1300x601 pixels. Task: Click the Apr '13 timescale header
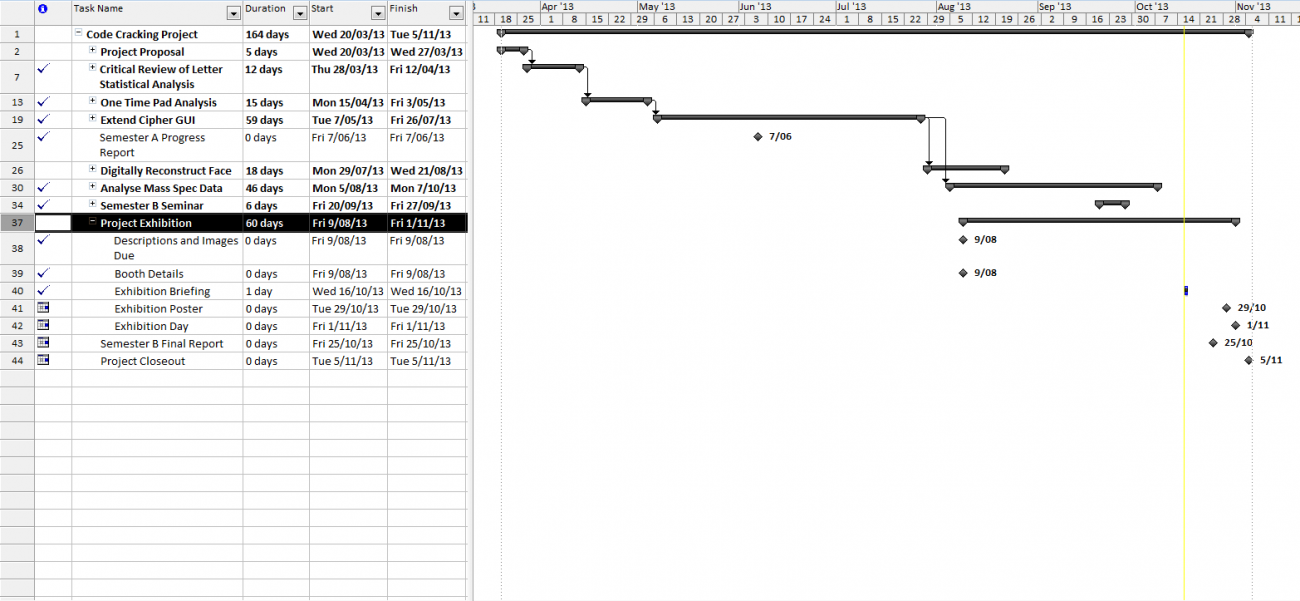pyautogui.click(x=588, y=6)
